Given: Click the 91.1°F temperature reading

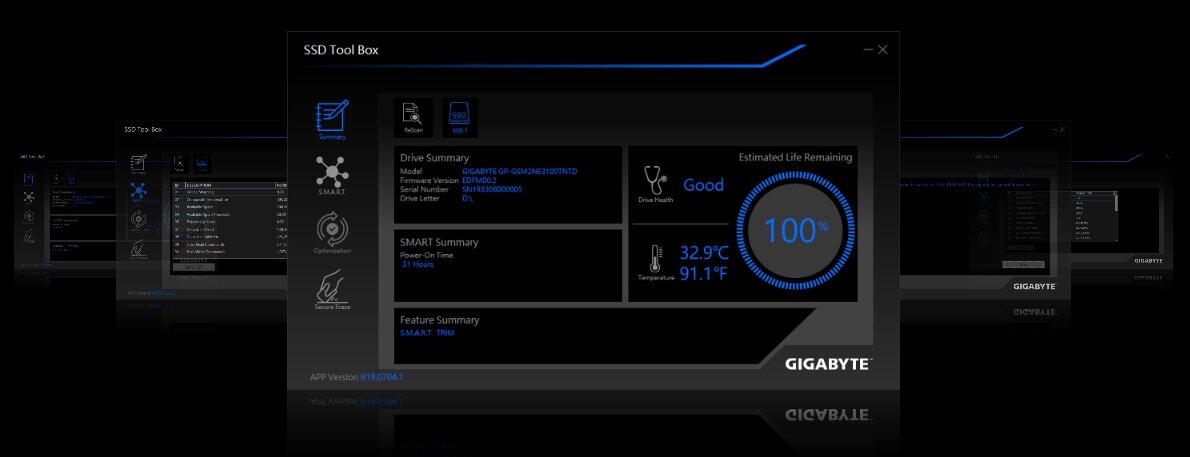Looking at the screenshot, I should (x=704, y=273).
